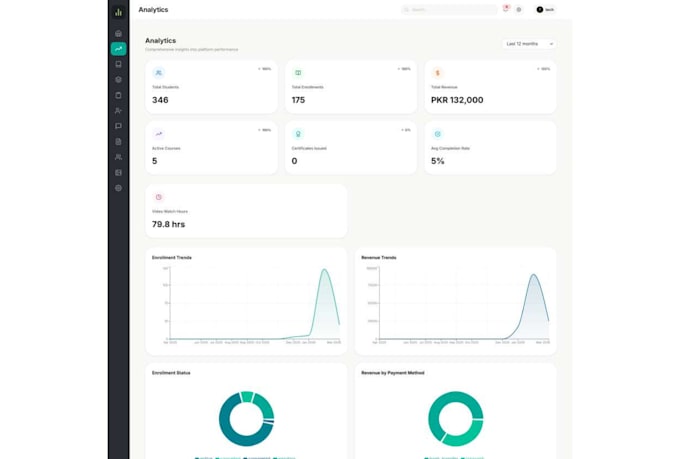Viewport: 680px width, 459px height.
Task: Open the clipboard icon in sidebar
Action: [x=118, y=95]
